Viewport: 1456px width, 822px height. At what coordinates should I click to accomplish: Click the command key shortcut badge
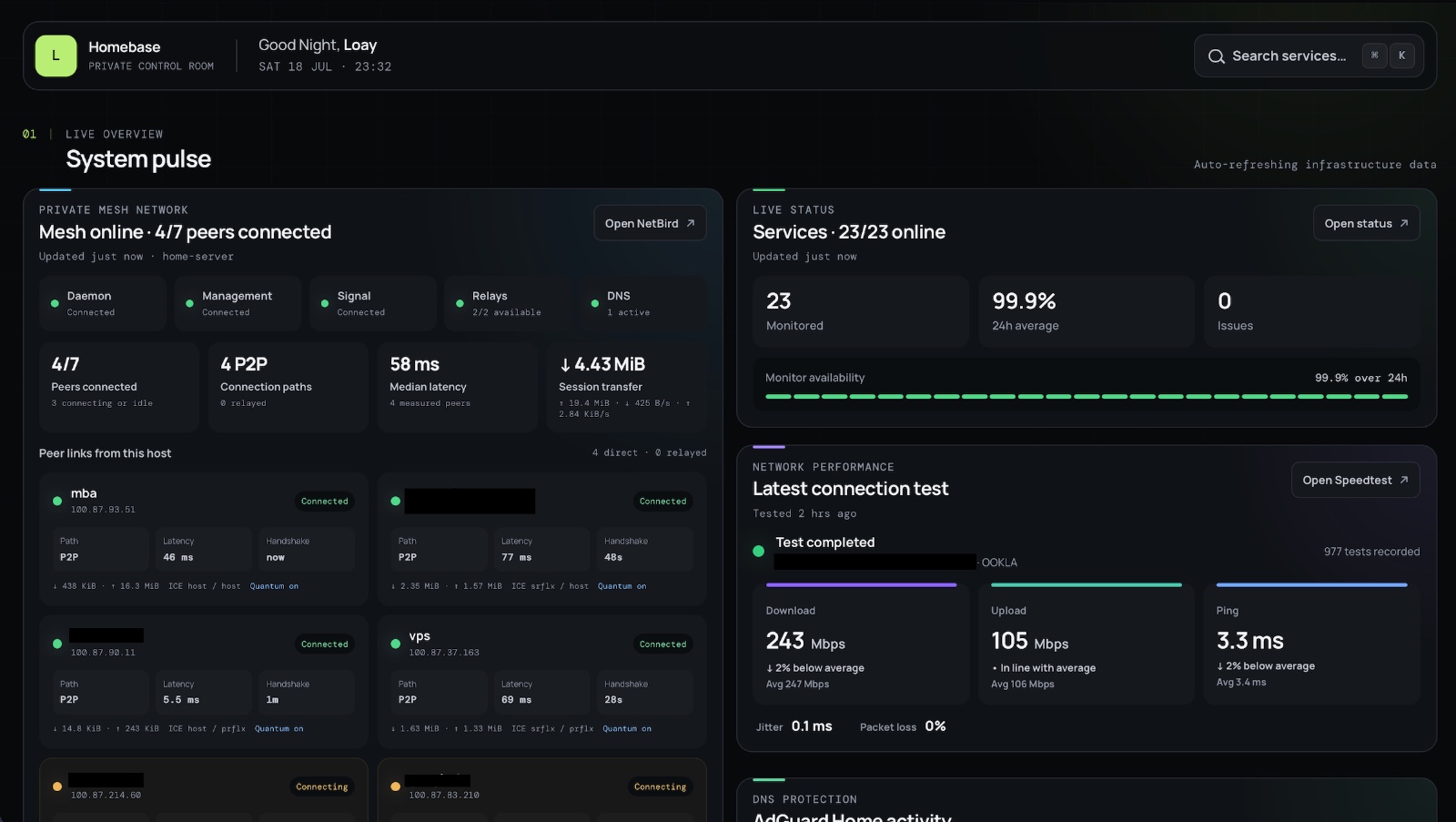point(1374,56)
